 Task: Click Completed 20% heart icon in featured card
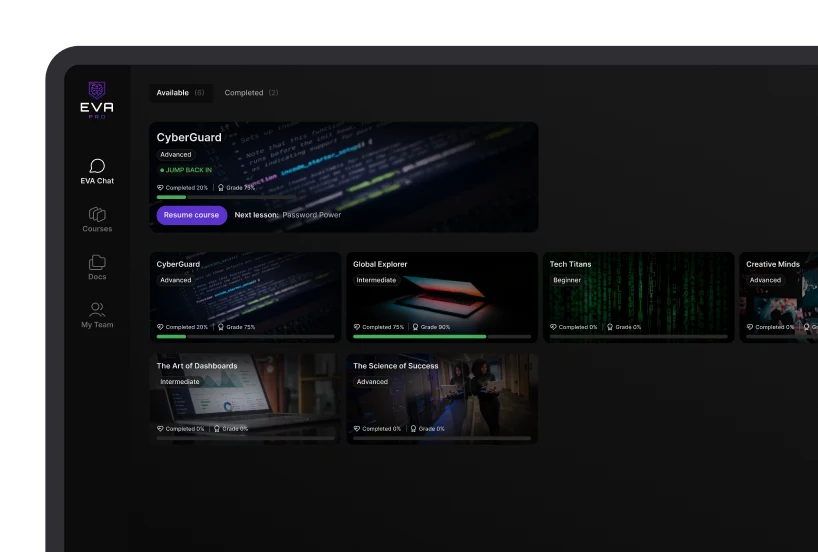click(x=160, y=187)
